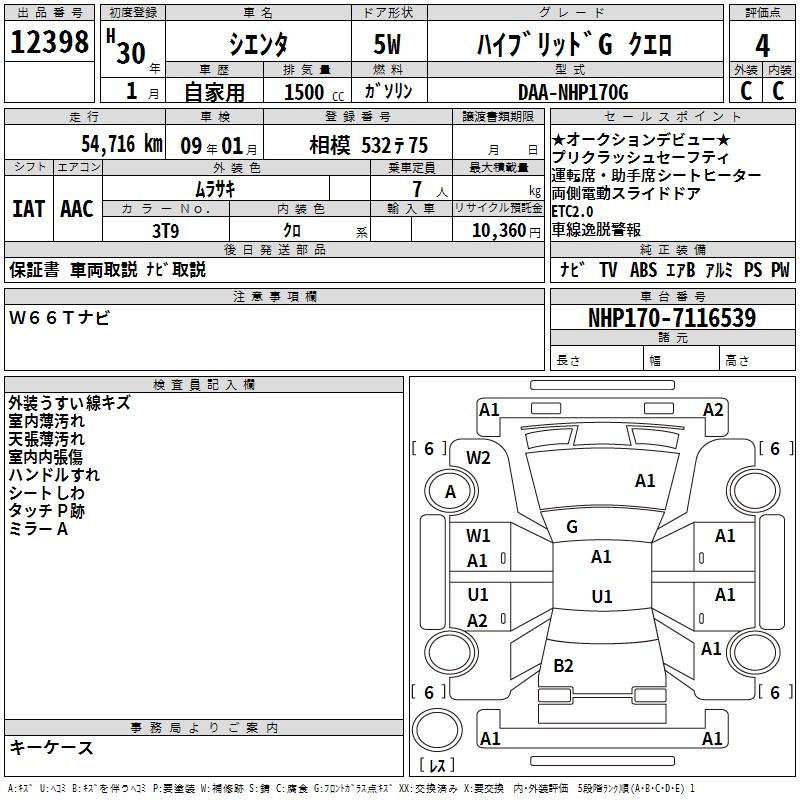Screen dimensions: 800x800
Task: Select the overall grade 4 score
Action: pos(762,46)
